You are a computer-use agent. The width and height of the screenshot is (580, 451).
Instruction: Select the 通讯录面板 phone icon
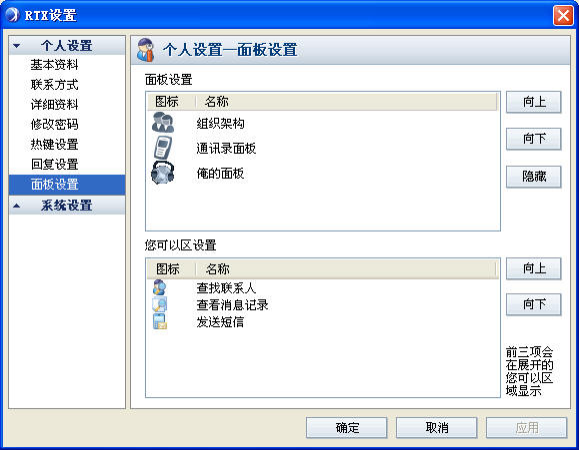point(163,147)
